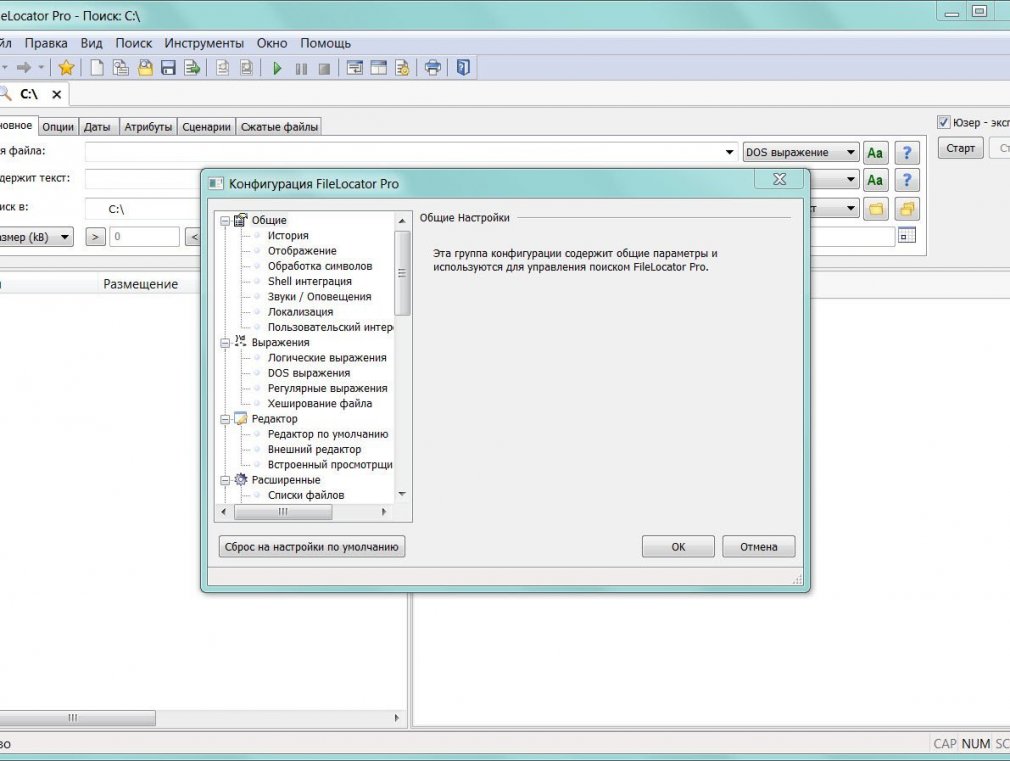Click the new search from criteria icon
This screenshot has height=761, width=1010.
[x=120, y=68]
